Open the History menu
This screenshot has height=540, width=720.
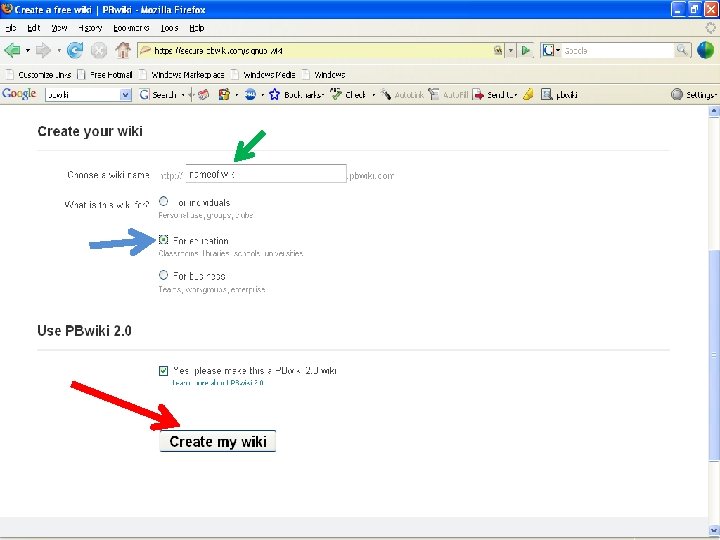pos(90,28)
